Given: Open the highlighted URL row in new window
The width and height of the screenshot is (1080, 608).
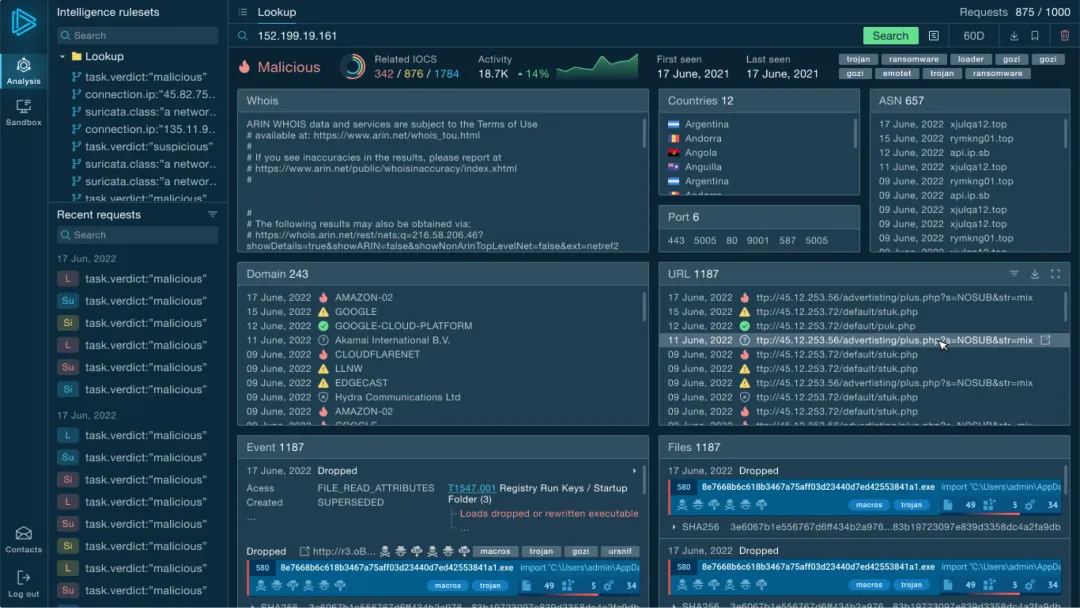Looking at the screenshot, I should point(1046,340).
